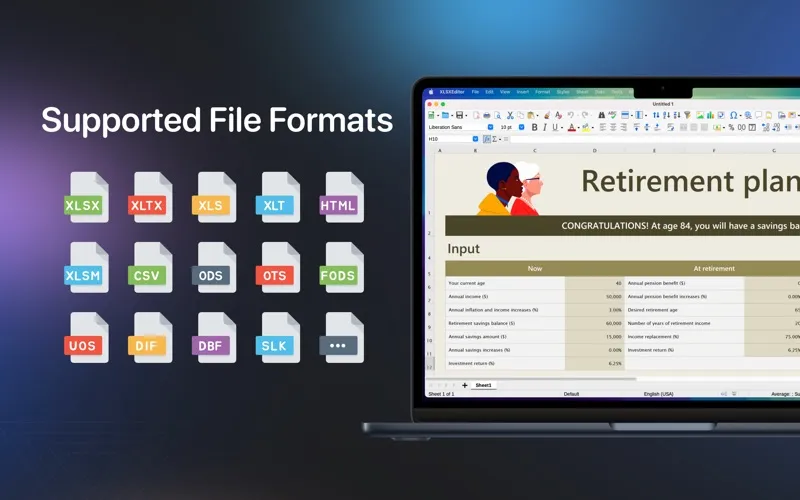Click the align right icon
The height and width of the screenshot is (500, 800).
[x=623, y=127]
